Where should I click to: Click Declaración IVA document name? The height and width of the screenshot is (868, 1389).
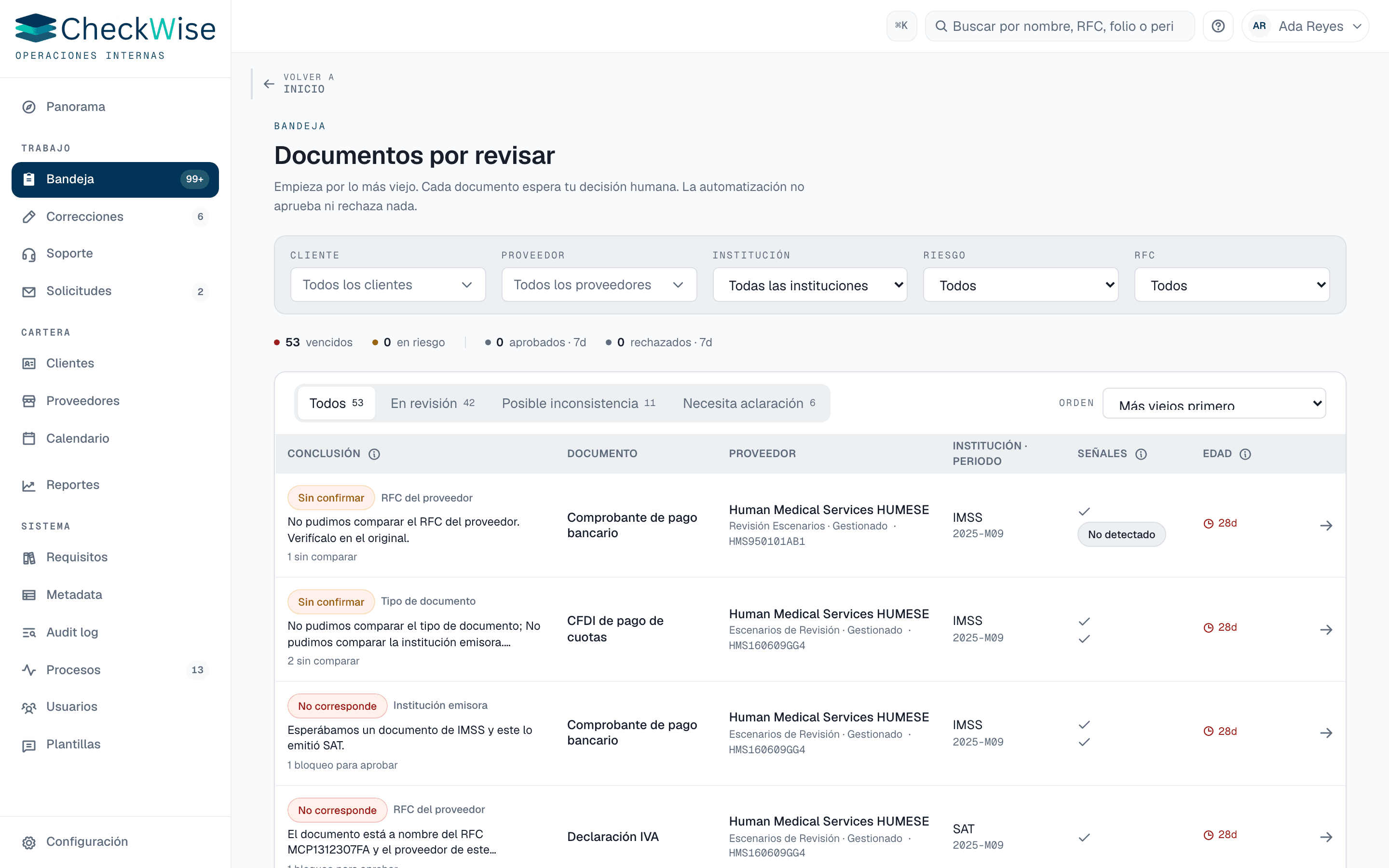click(613, 837)
